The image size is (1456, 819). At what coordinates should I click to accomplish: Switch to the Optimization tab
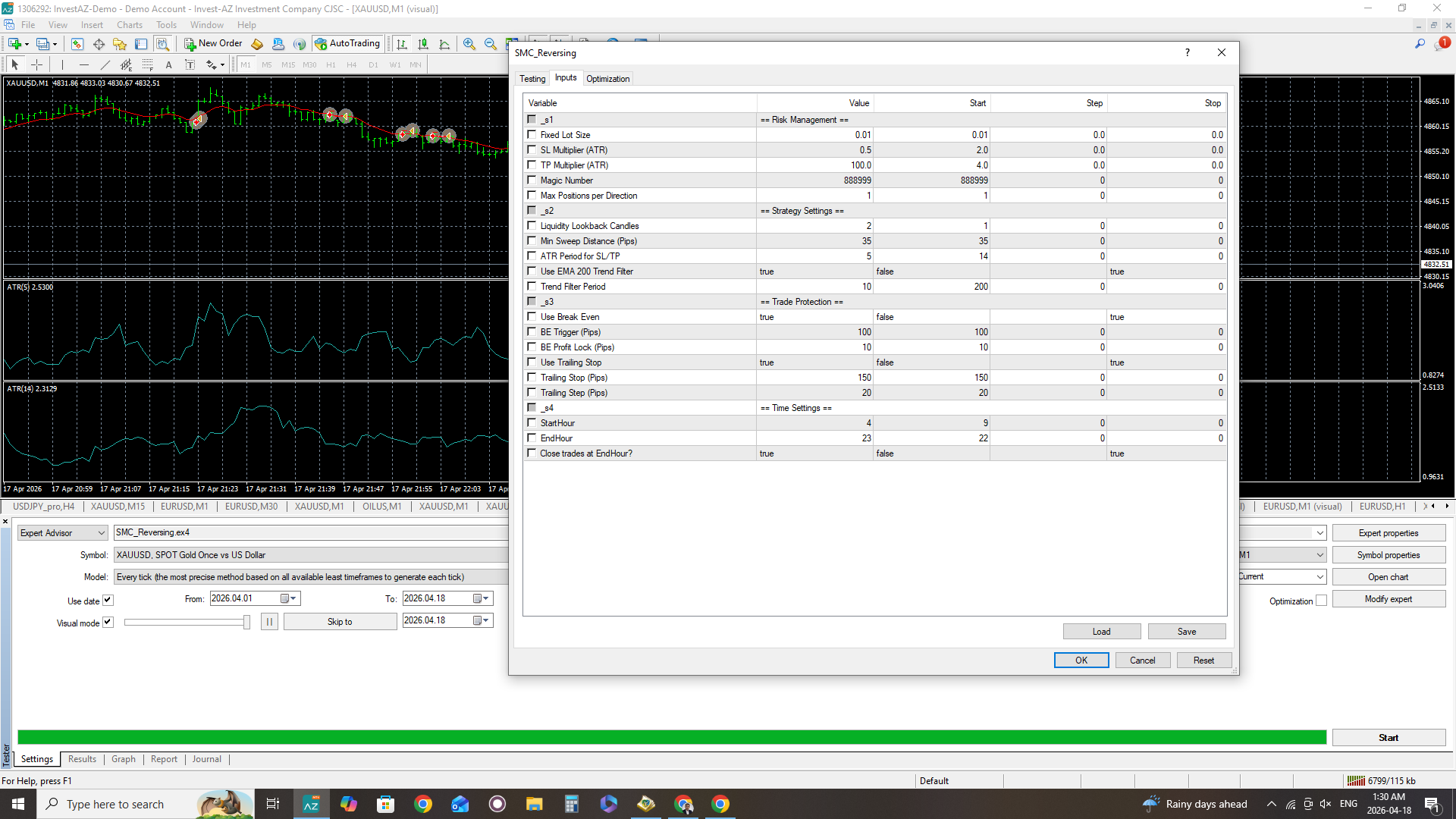coord(607,79)
